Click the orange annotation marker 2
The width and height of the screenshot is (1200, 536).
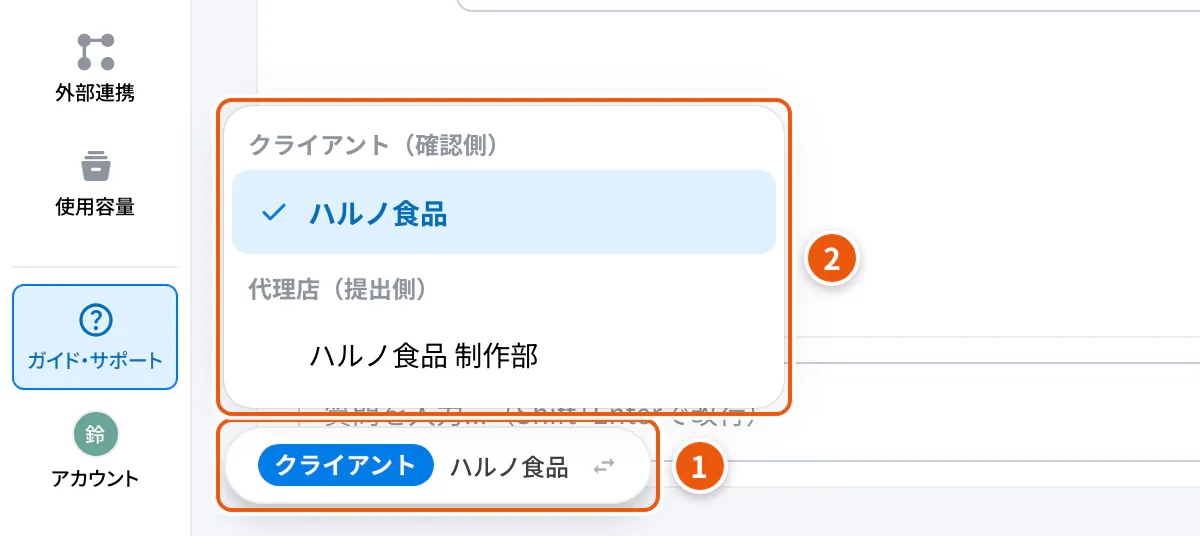(832, 259)
